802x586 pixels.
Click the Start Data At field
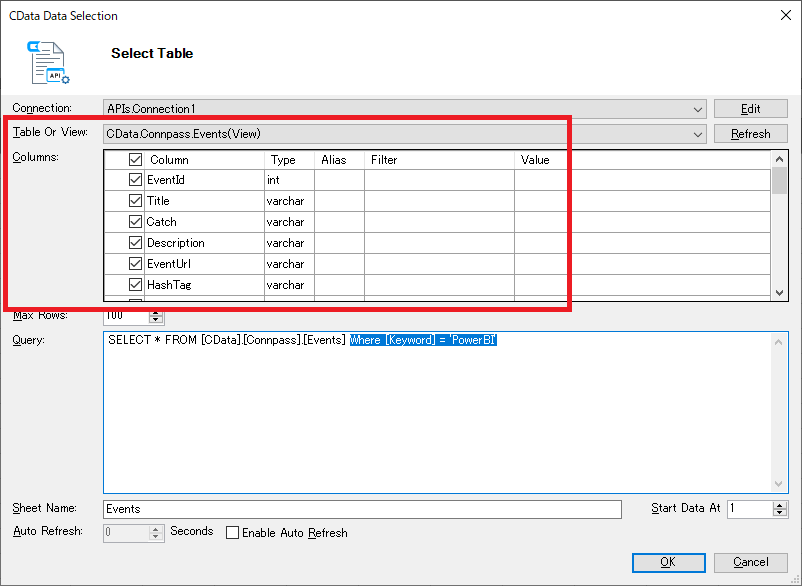coord(750,509)
